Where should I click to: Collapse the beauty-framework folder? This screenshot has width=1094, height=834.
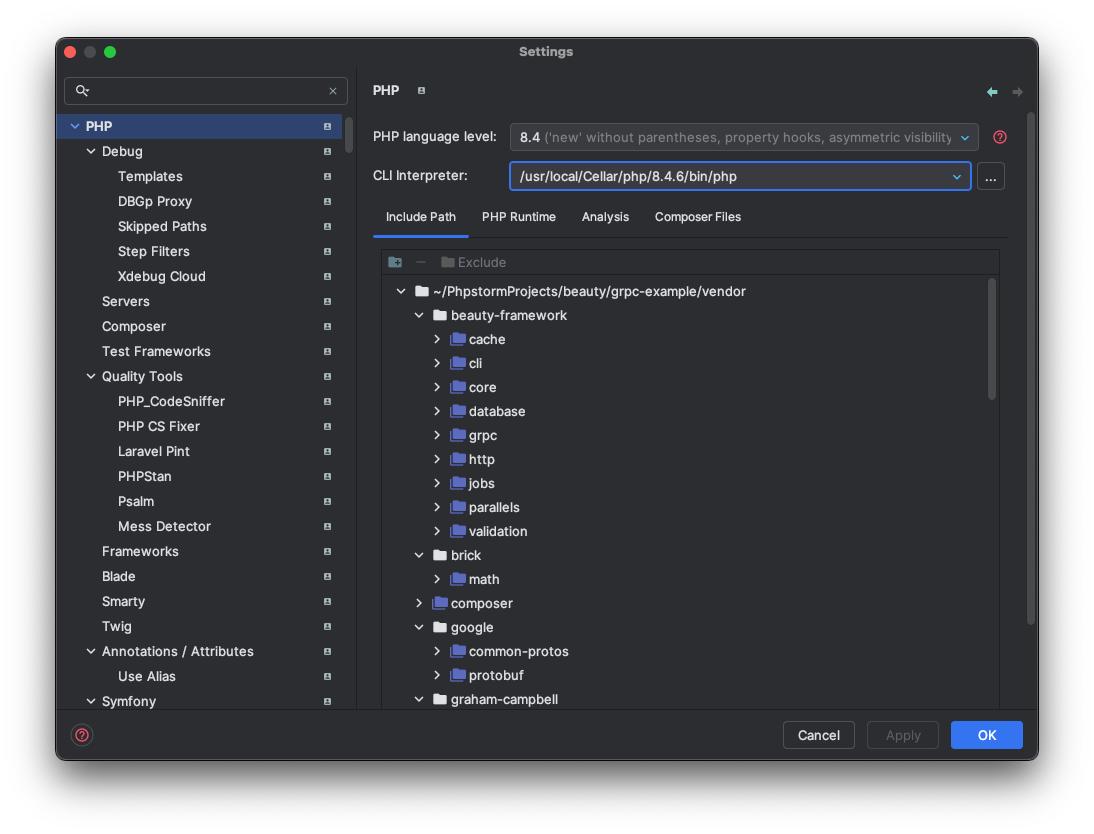[419, 315]
